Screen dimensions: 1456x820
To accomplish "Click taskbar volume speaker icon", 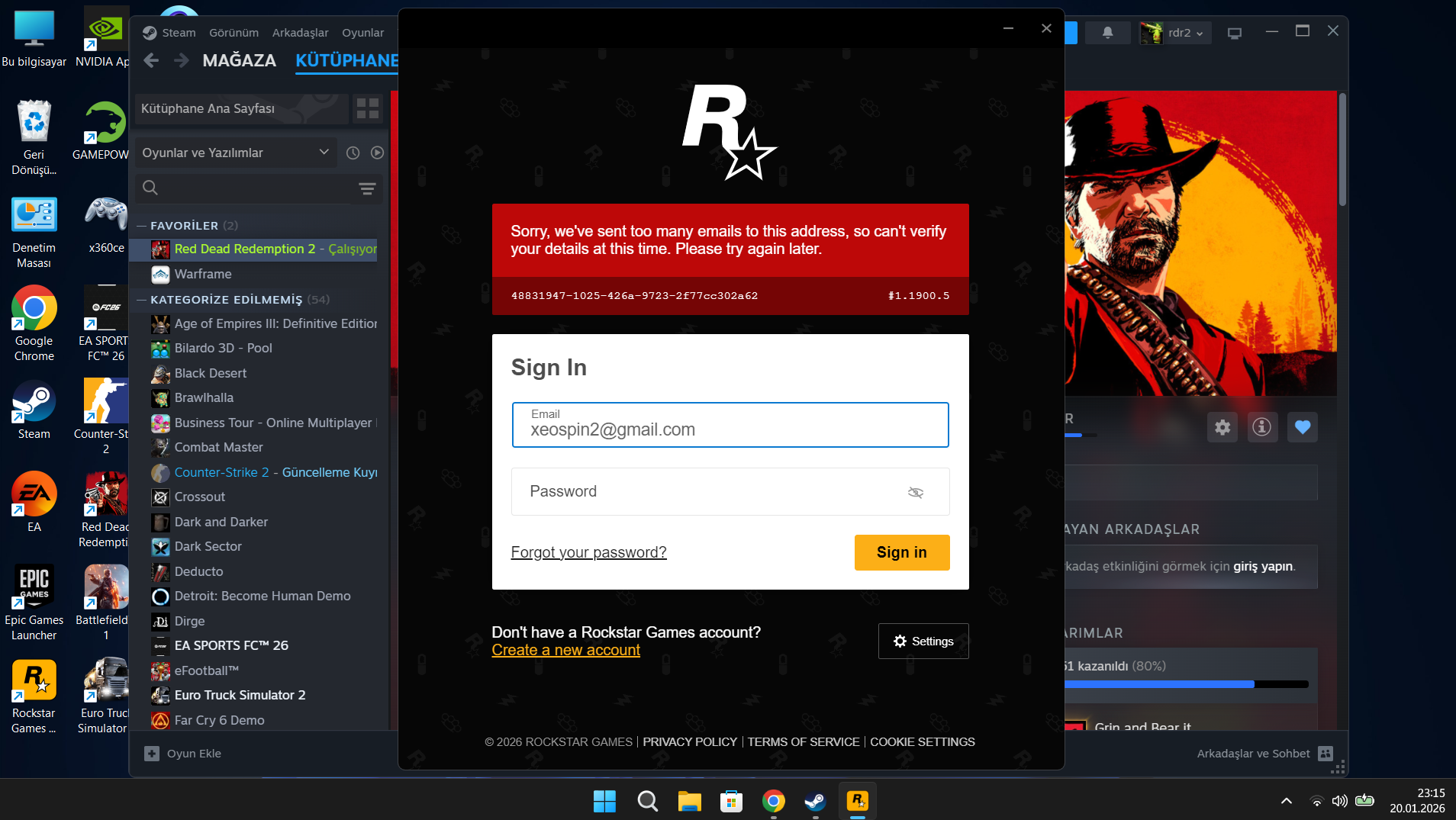I will click(1339, 801).
